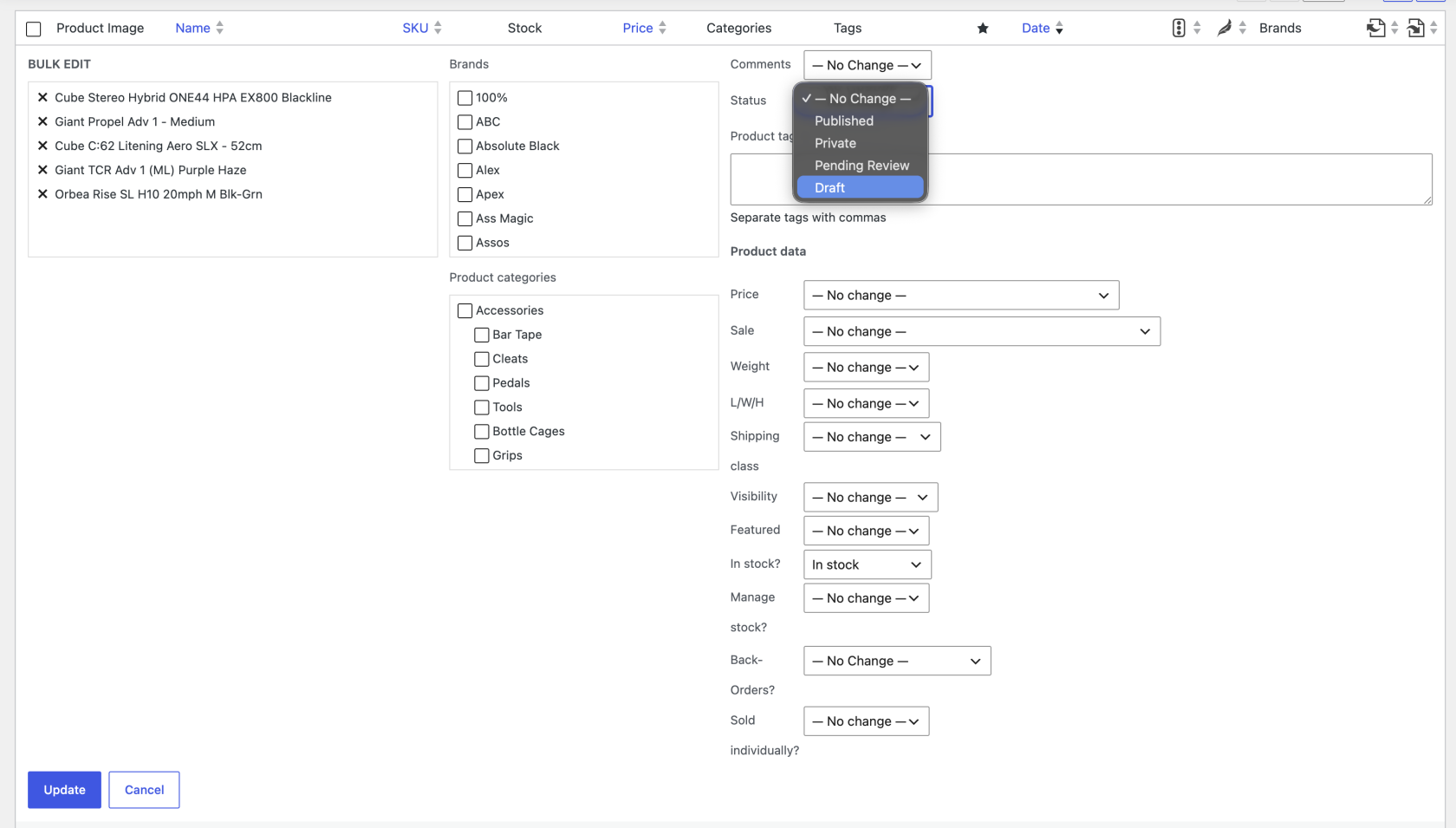This screenshot has height=828, width=1456.
Task: Click sort arrows next to Price column
Action: pos(662,28)
